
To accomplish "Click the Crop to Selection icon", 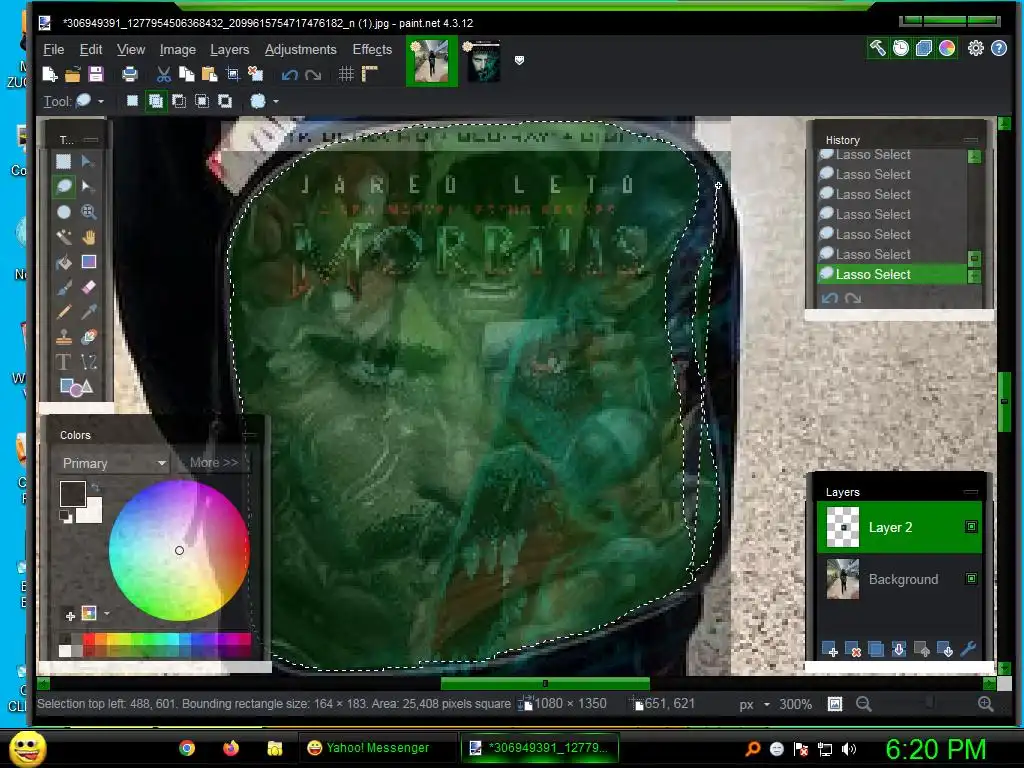I will tap(232, 74).
